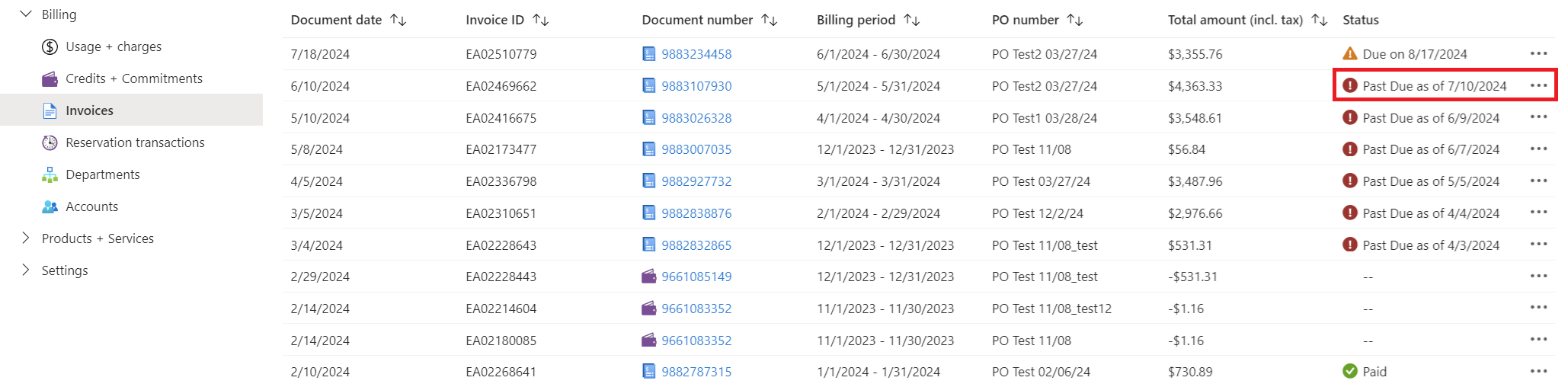
Task: Sort by Total amount column arrows
Action: [1319, 20]
